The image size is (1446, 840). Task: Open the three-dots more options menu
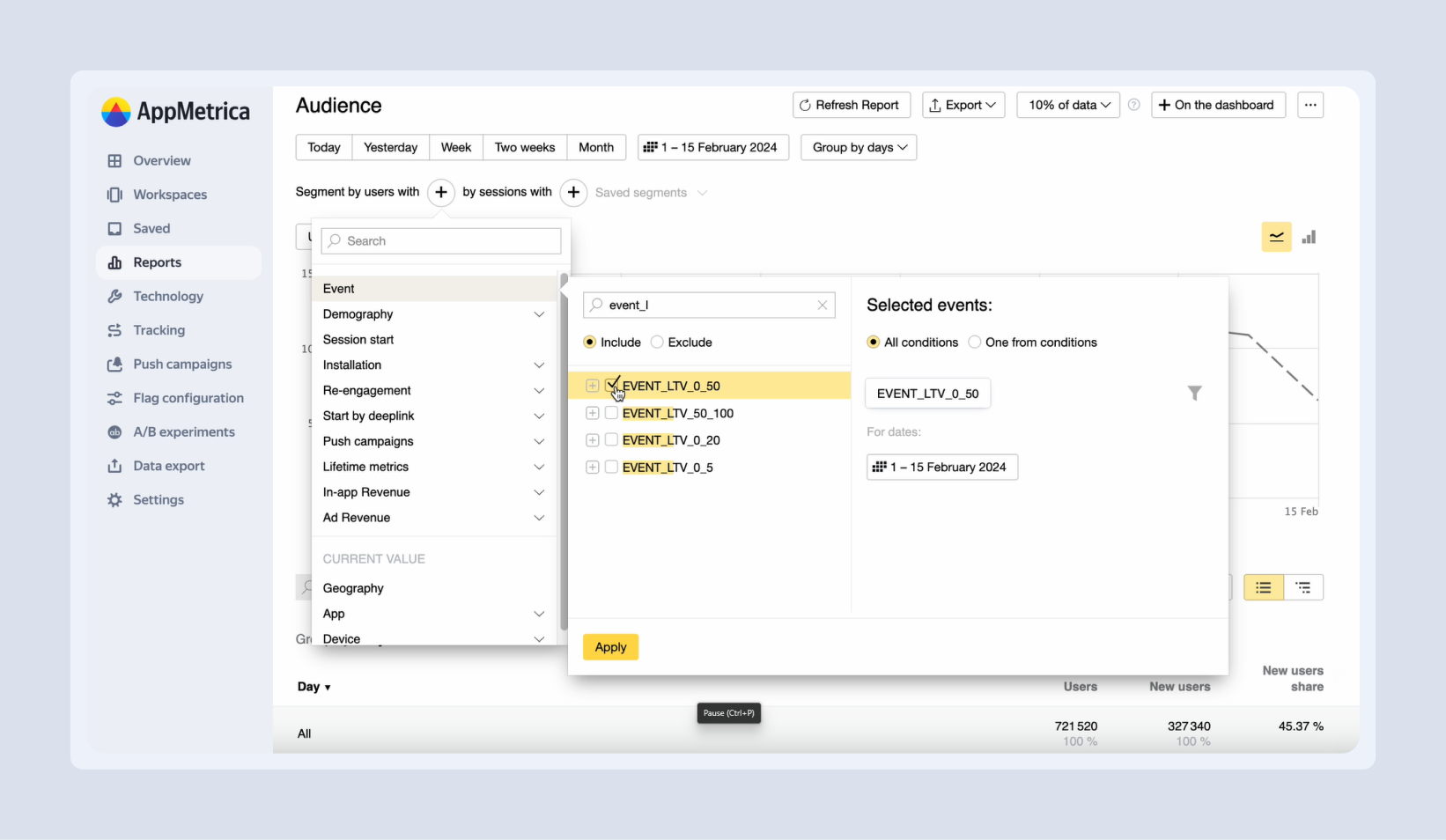1310,105
